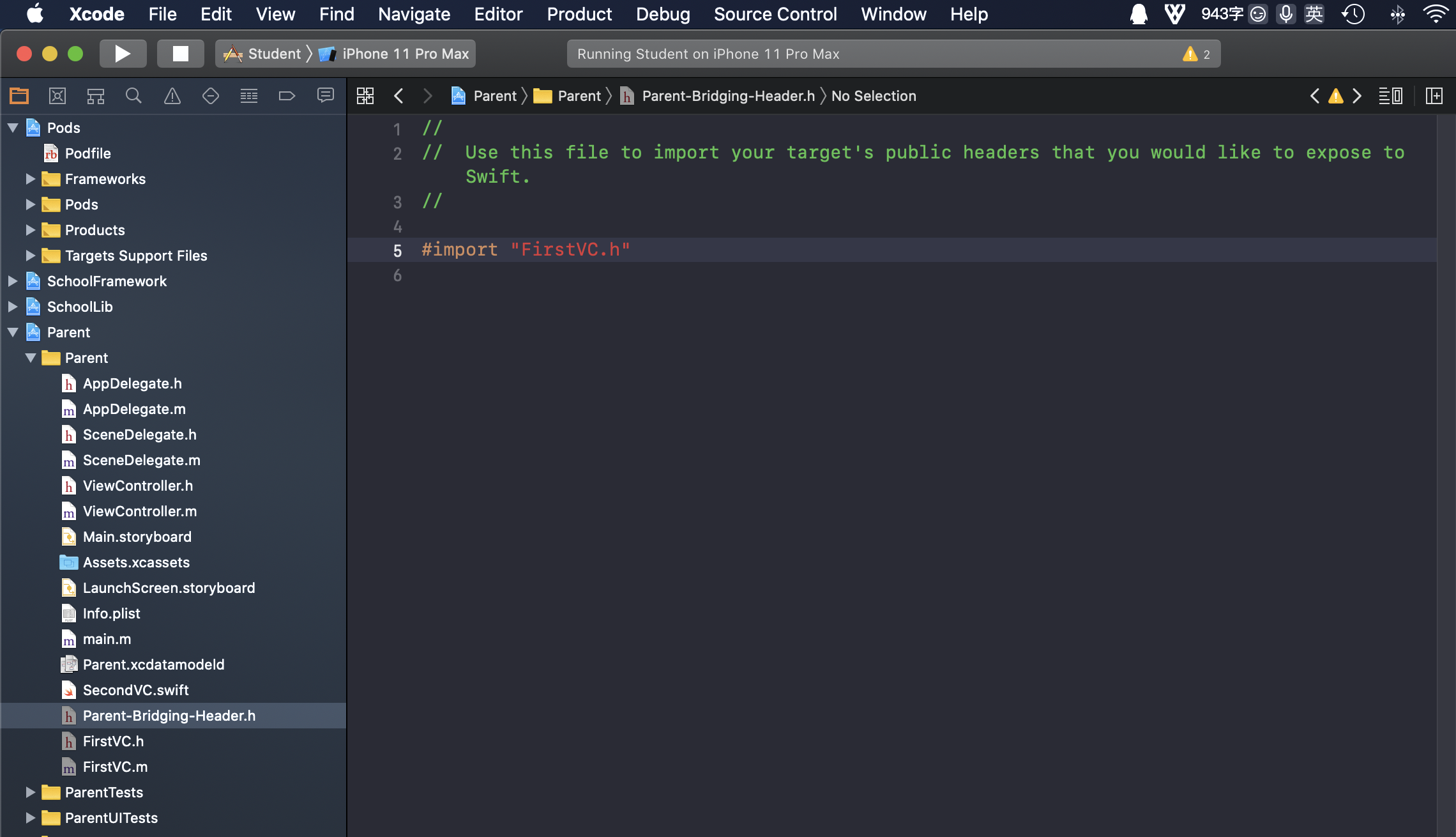Screen dimensions: 1456x837
Task: Go forward in editor history
Action: (x=428, y=96)
